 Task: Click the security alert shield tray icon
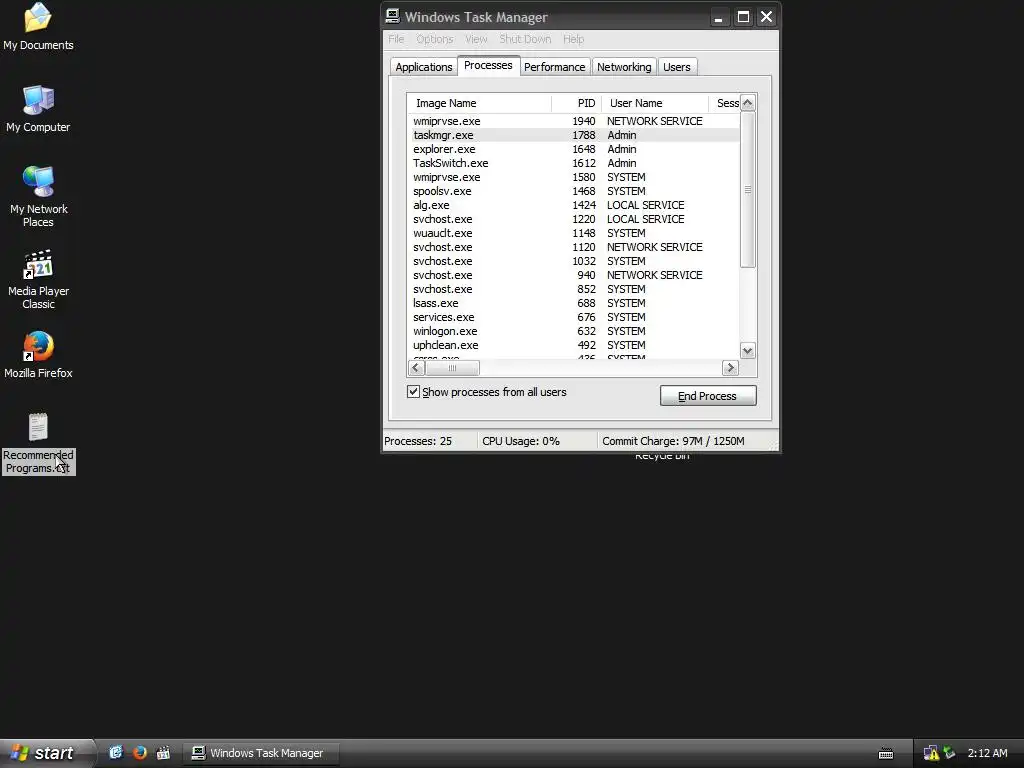(931, 753)
